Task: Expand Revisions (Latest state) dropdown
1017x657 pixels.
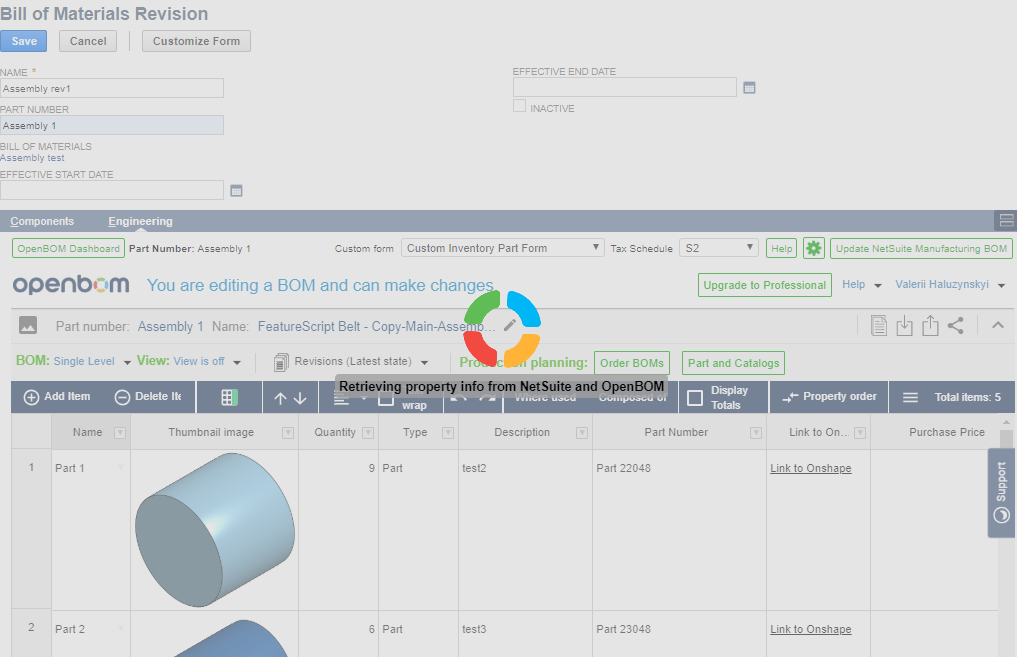Action: (x=424, y=362)
